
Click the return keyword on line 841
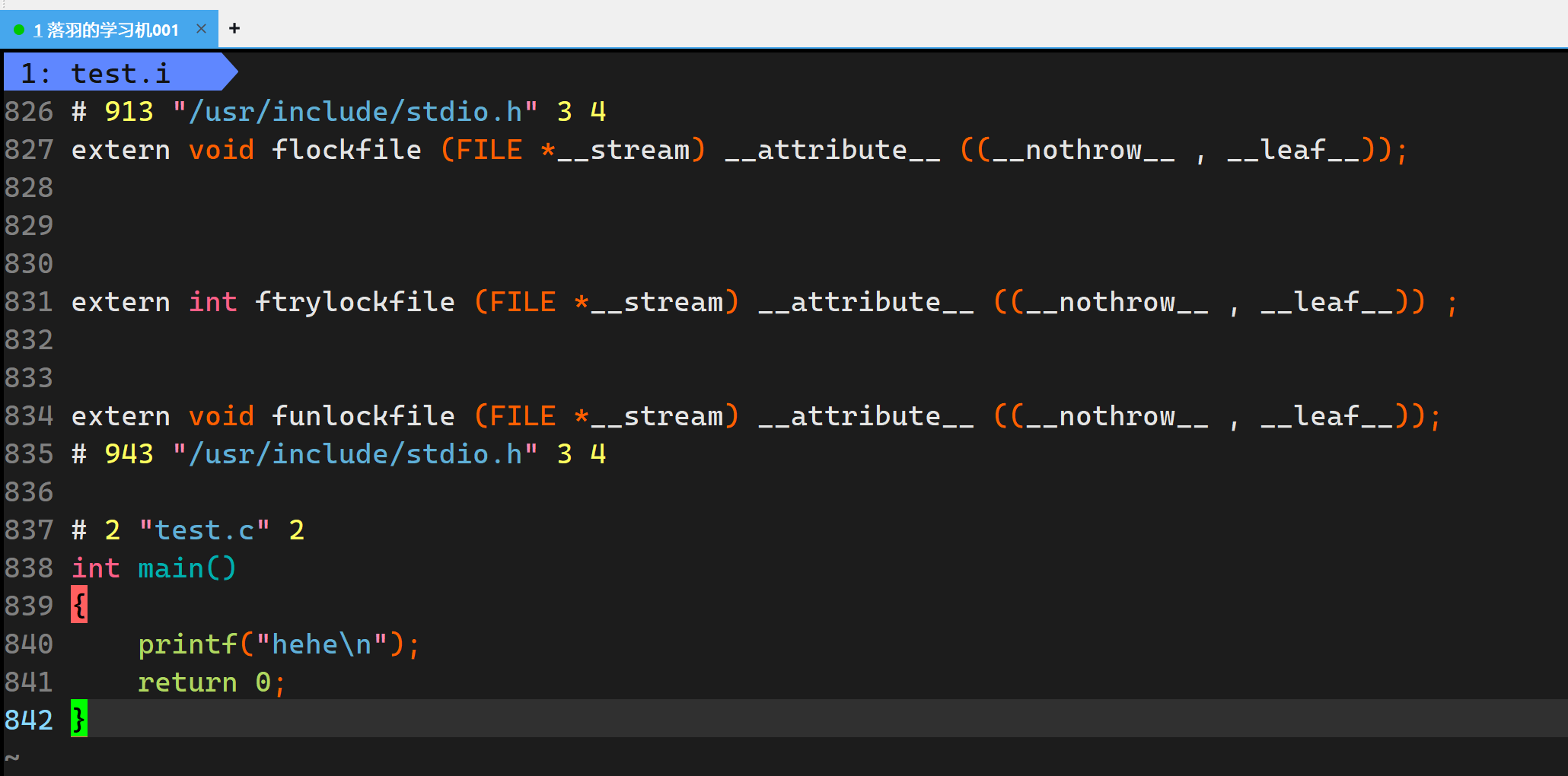click(187, 682)
